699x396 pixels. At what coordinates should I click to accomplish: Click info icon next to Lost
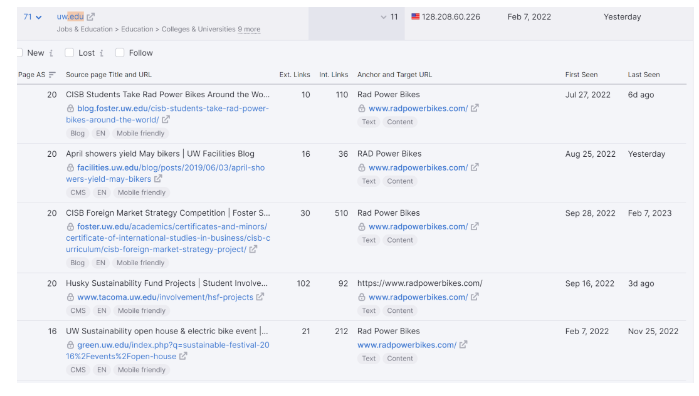pyautogui.click(x=102, y=53)
